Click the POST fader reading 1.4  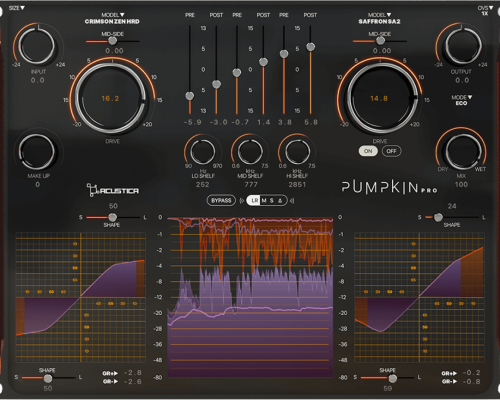263,62
